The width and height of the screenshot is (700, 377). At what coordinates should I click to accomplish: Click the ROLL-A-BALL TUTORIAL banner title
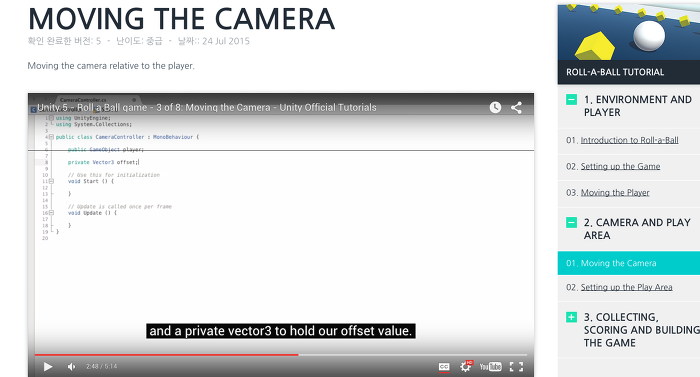(615, 72)
